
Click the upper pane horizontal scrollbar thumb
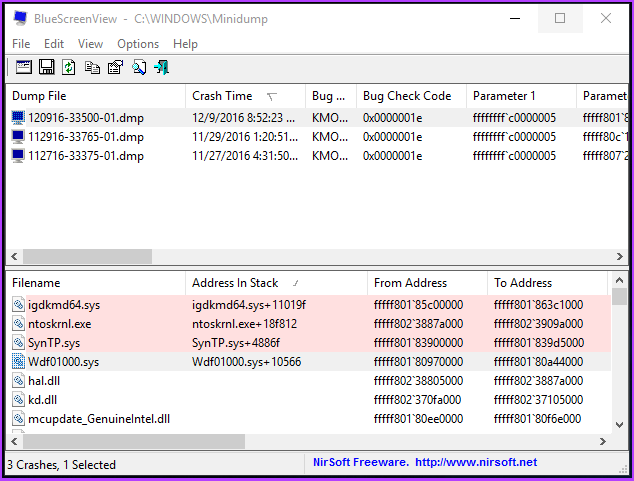(87, 256)
